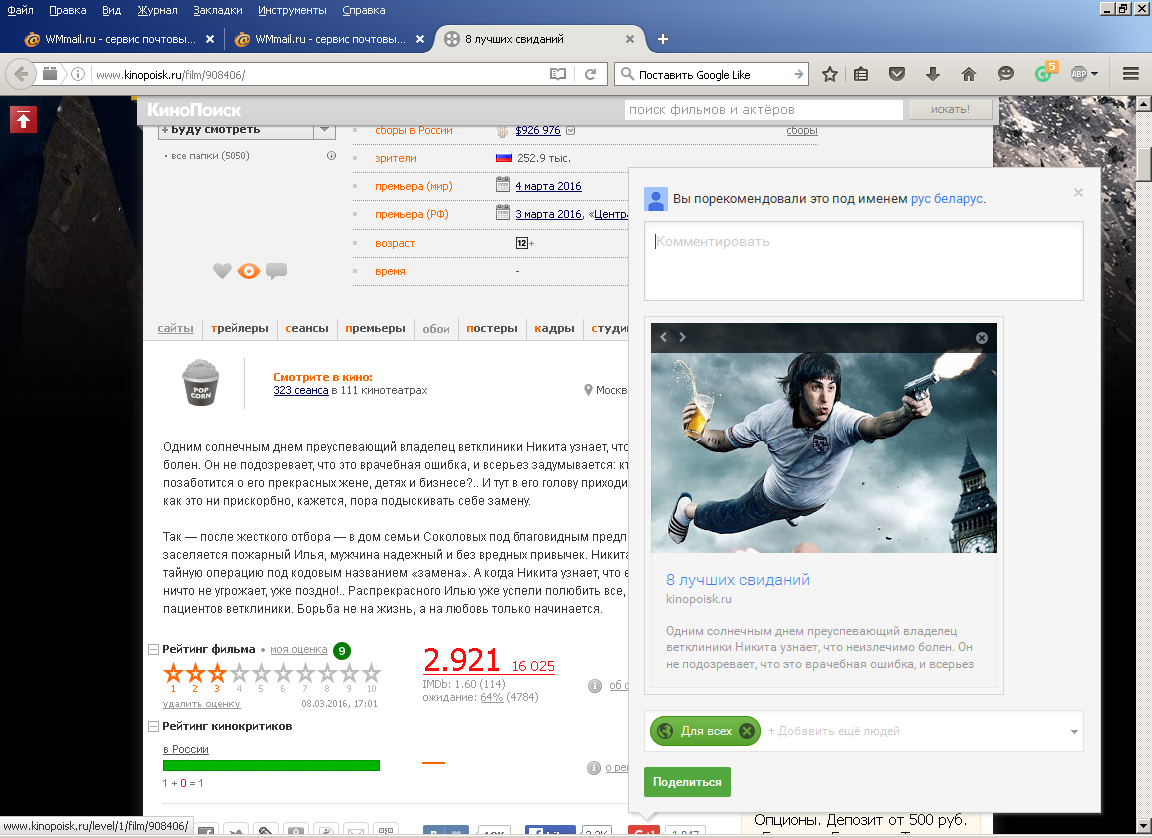Open '8 лучших свиданий' link in preview
Viewport: 1152px width, 838px height.
tap(738, 579)
